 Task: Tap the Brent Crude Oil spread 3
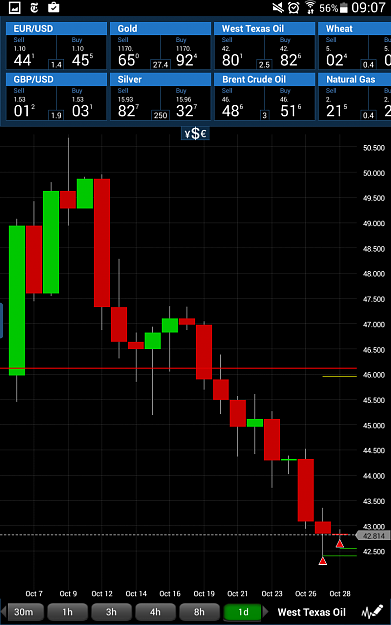(264, 115)
